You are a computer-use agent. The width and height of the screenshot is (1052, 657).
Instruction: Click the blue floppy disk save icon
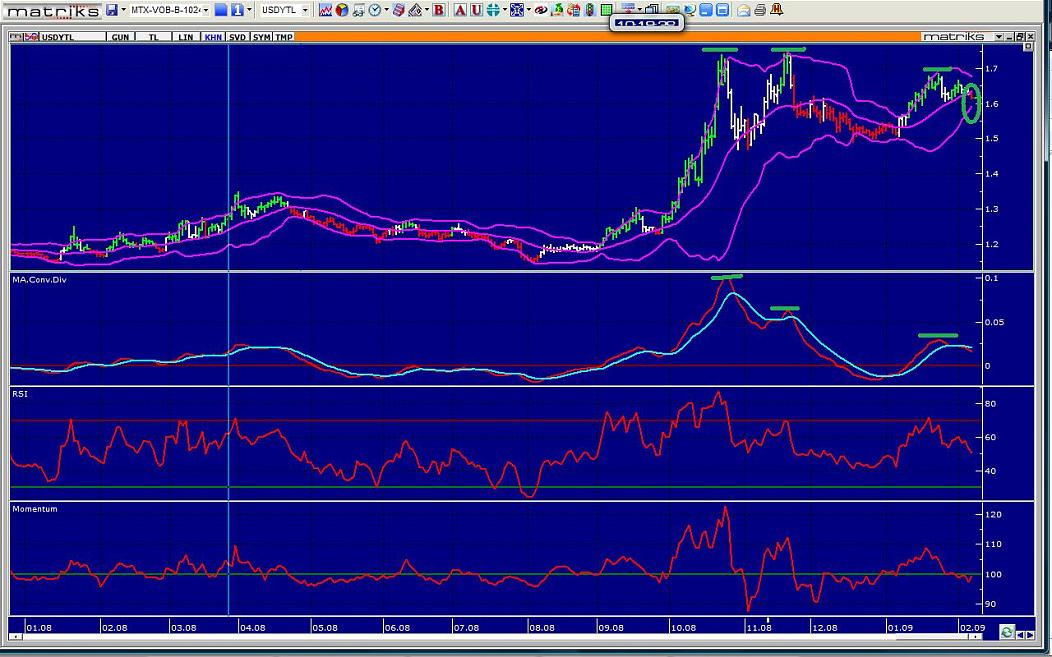pos(111,10)
